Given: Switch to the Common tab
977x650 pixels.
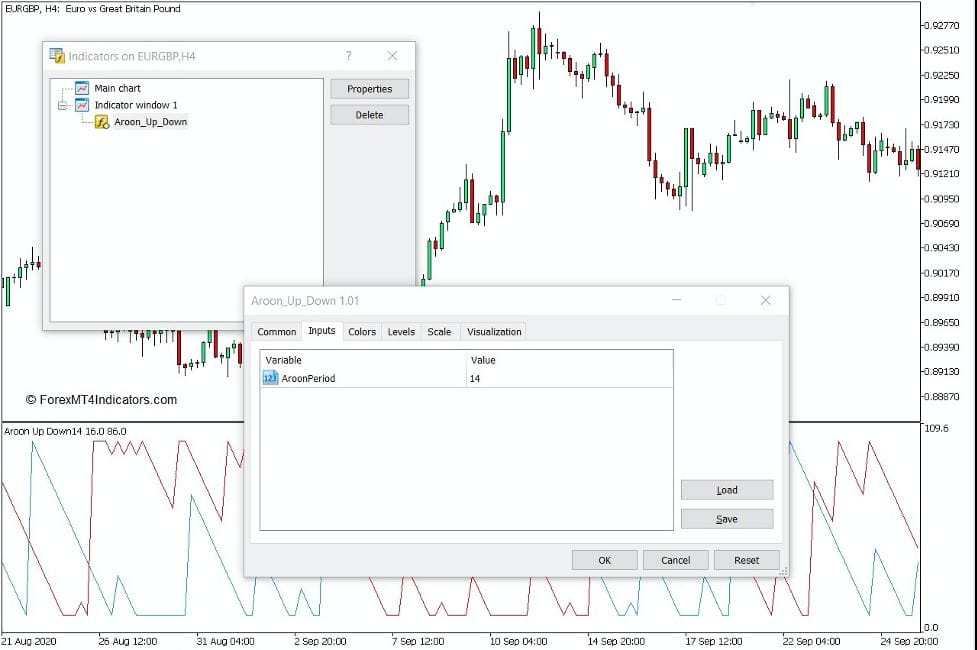Looking at the screenshot, I should [x=276, y=331].
